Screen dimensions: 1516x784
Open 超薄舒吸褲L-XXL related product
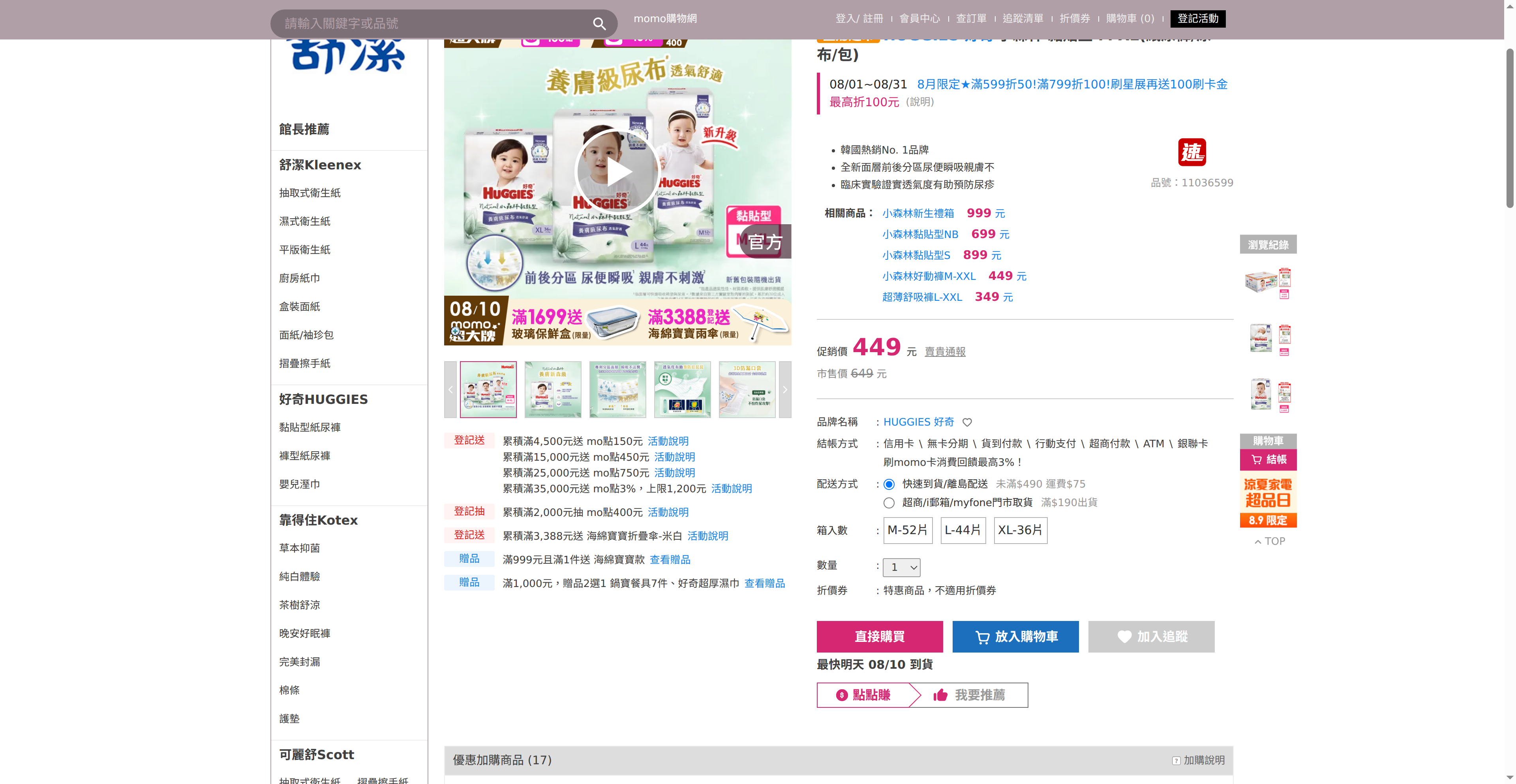(x=922, y=297)
